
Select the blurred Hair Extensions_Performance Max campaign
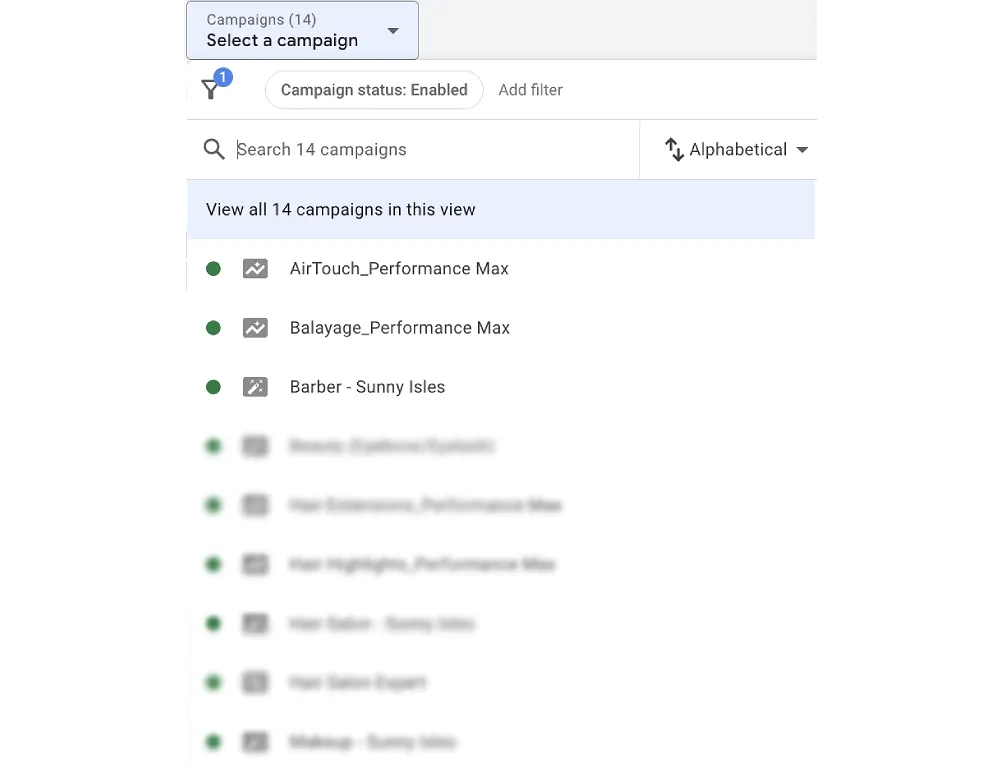click(425, 505)
